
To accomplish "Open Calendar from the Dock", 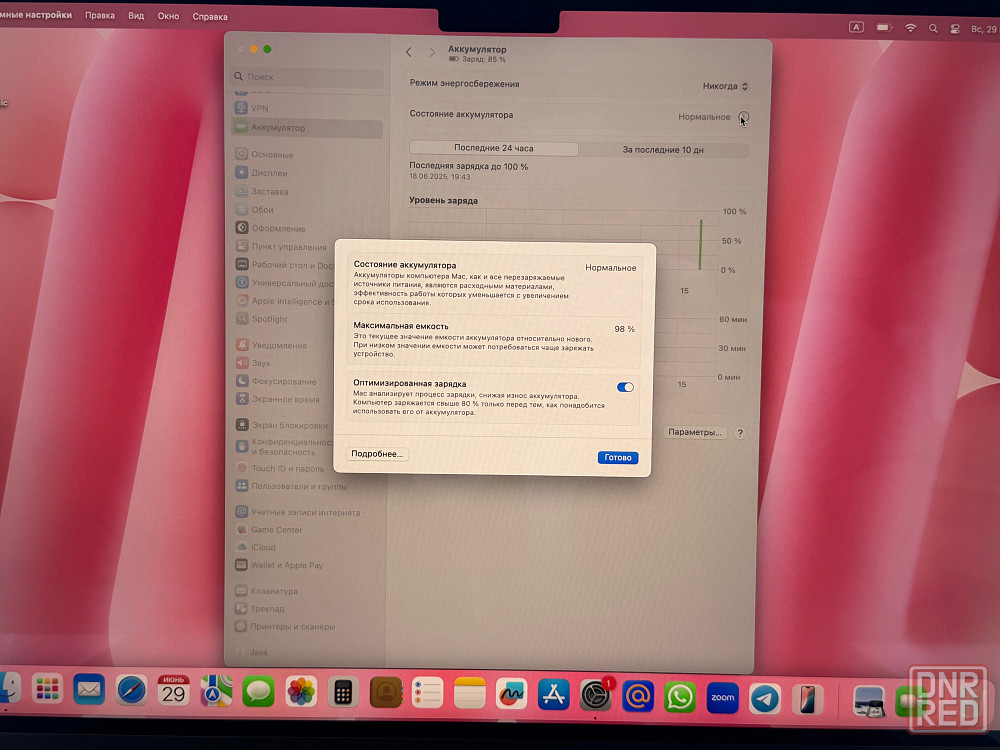I will point(173,691).
